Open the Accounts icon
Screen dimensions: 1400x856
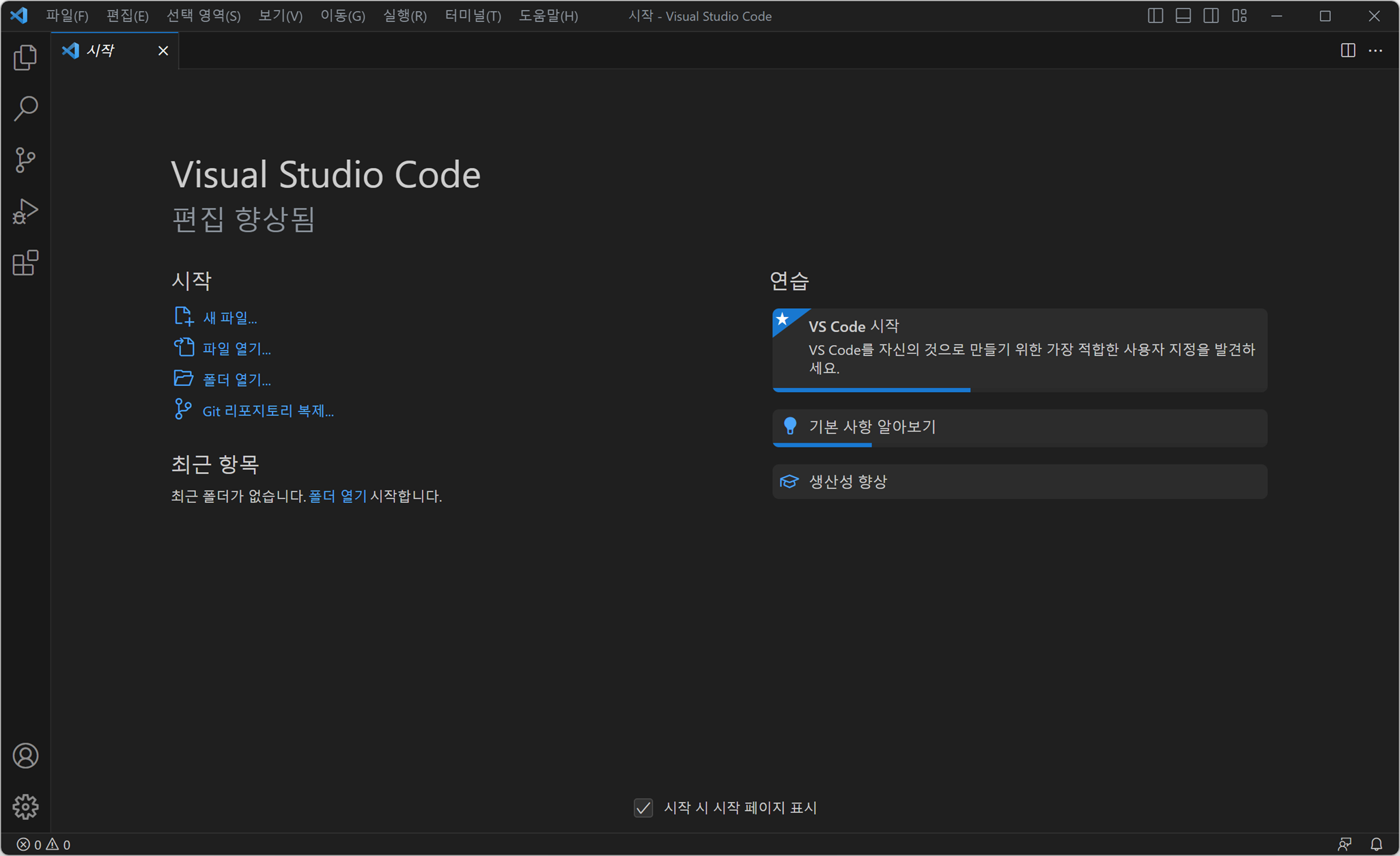tap(25, 756)
